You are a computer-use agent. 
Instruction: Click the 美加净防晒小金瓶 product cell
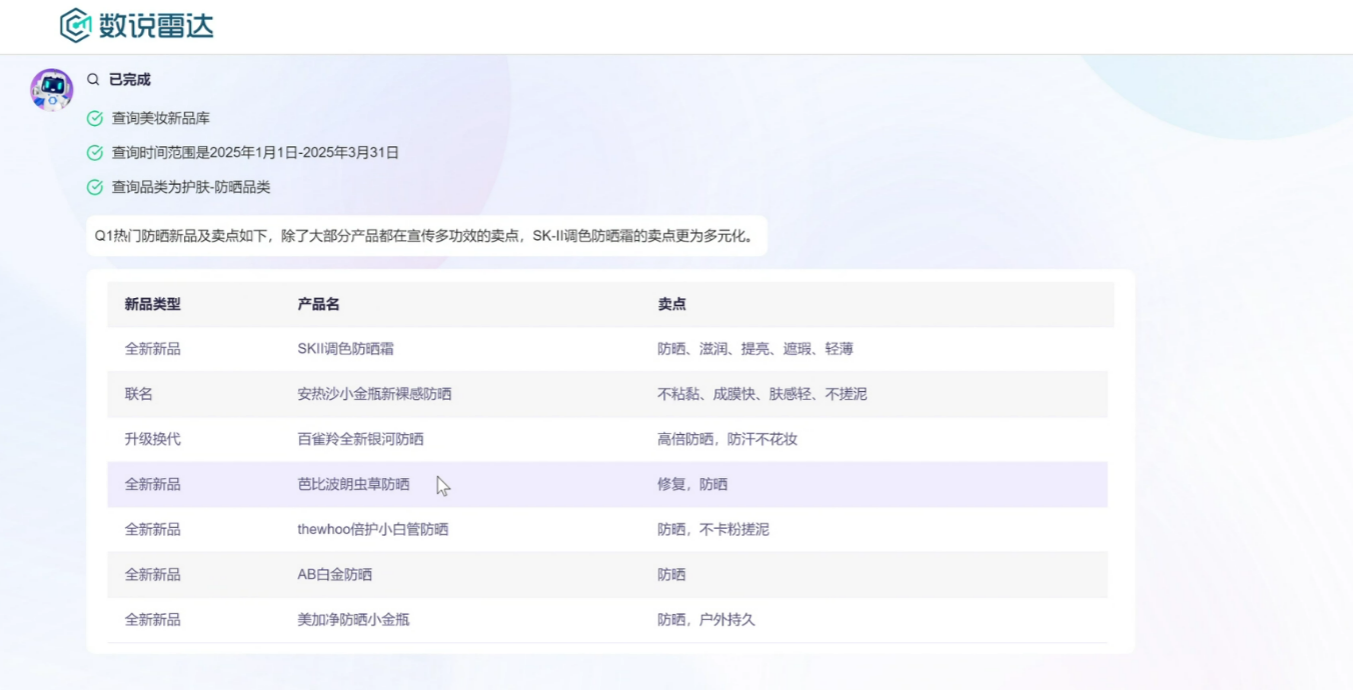[x=354, y=620]
